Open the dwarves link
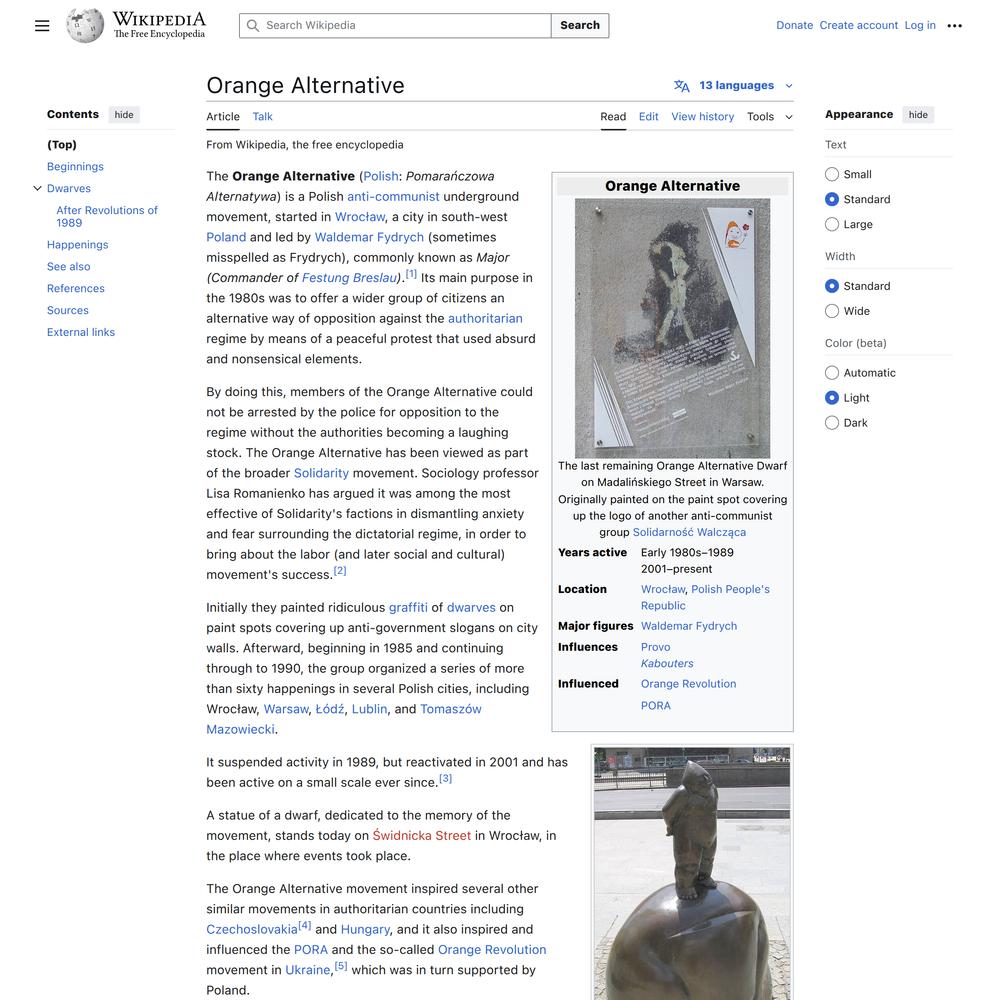1000x1000 pixels. pos(471,607)
